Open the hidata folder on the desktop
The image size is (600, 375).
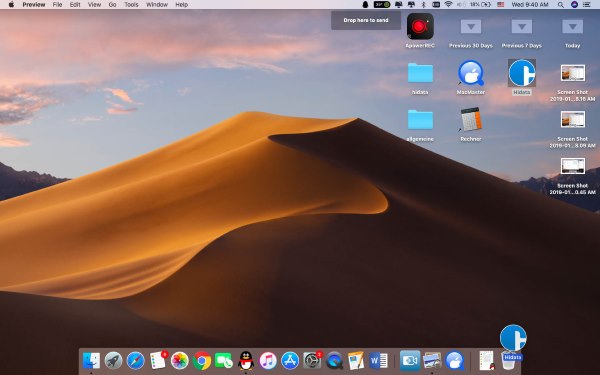(x=420, y=73)
